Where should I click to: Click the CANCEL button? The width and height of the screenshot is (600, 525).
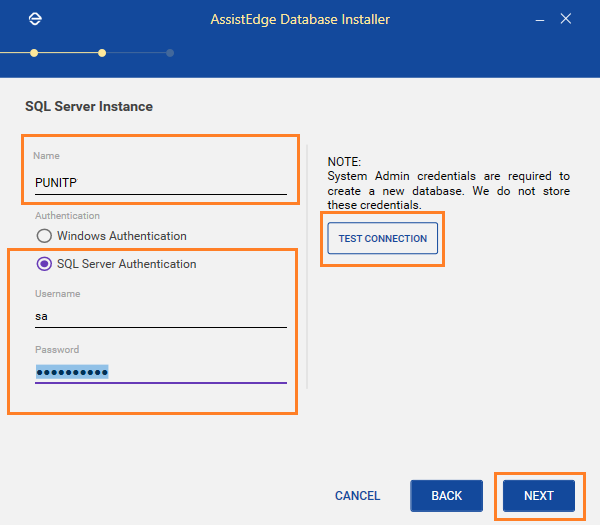357,496
